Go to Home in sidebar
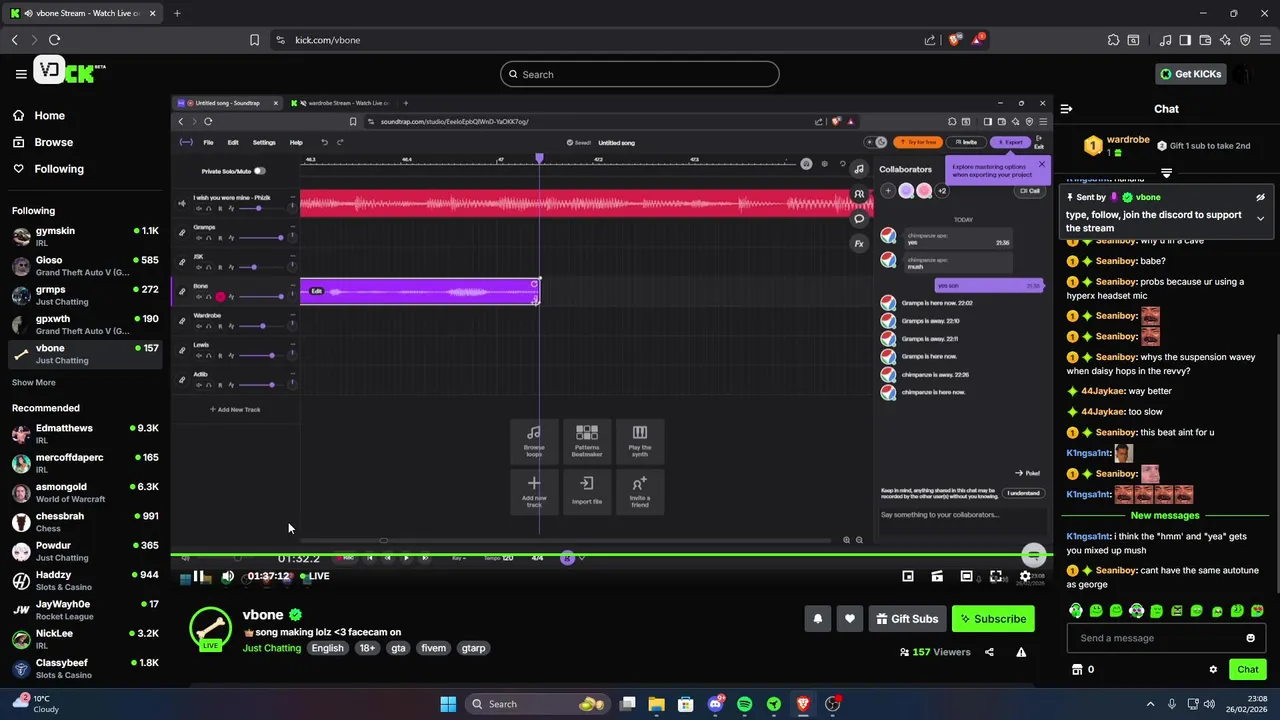 49,116
